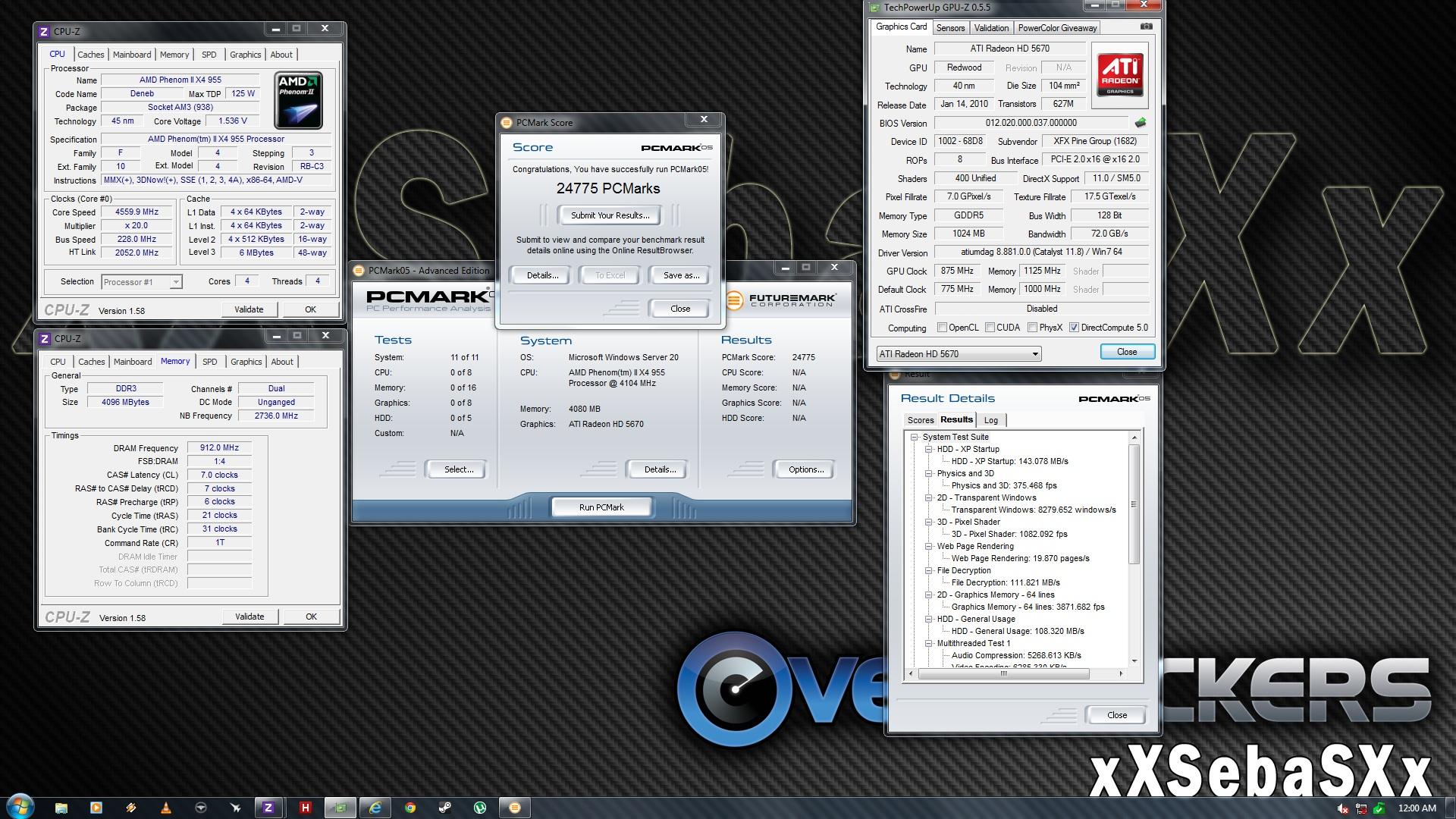Open Internet Explorer from the taskbar

click(x=375, y=808)
